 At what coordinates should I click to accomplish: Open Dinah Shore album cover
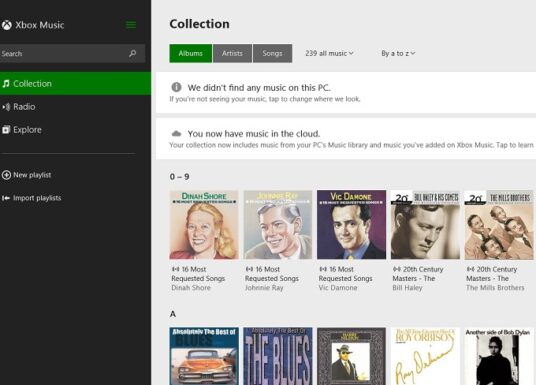pos(204,225)
